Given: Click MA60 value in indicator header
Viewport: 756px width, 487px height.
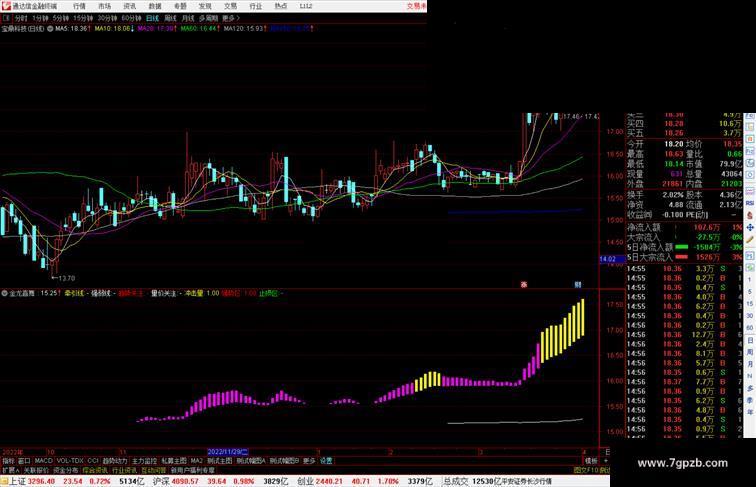Looking at the screenshot, I should pyautogui.click(x=200, y=29).
